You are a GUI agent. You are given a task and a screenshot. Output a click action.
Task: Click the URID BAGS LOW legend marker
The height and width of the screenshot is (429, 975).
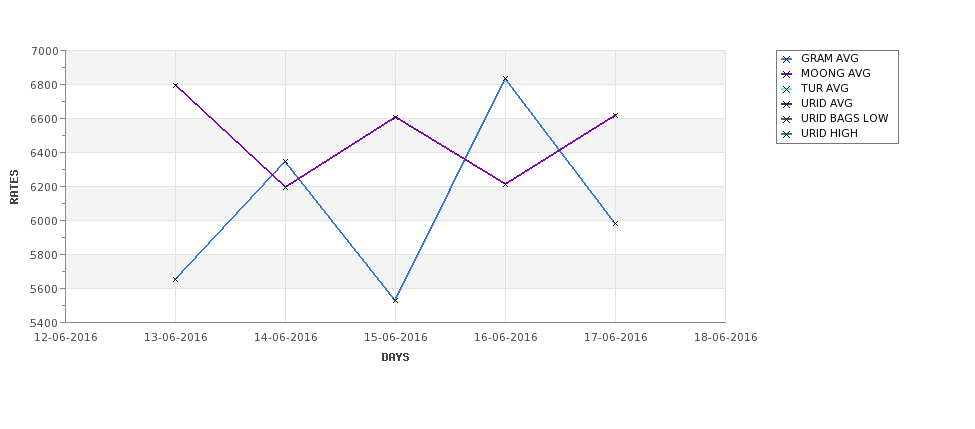point(787,119)
